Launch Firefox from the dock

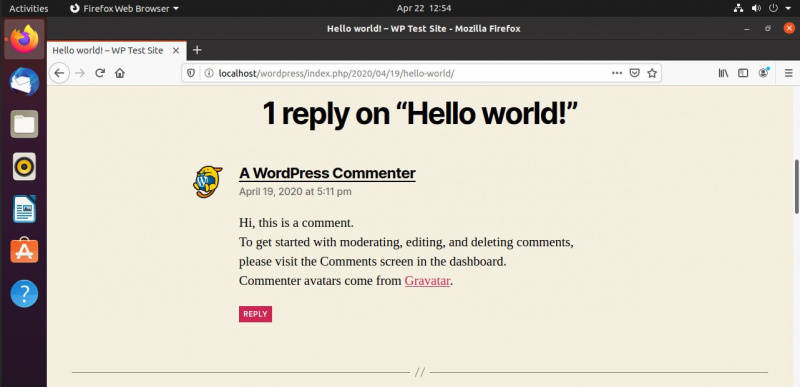pos(24,39)
